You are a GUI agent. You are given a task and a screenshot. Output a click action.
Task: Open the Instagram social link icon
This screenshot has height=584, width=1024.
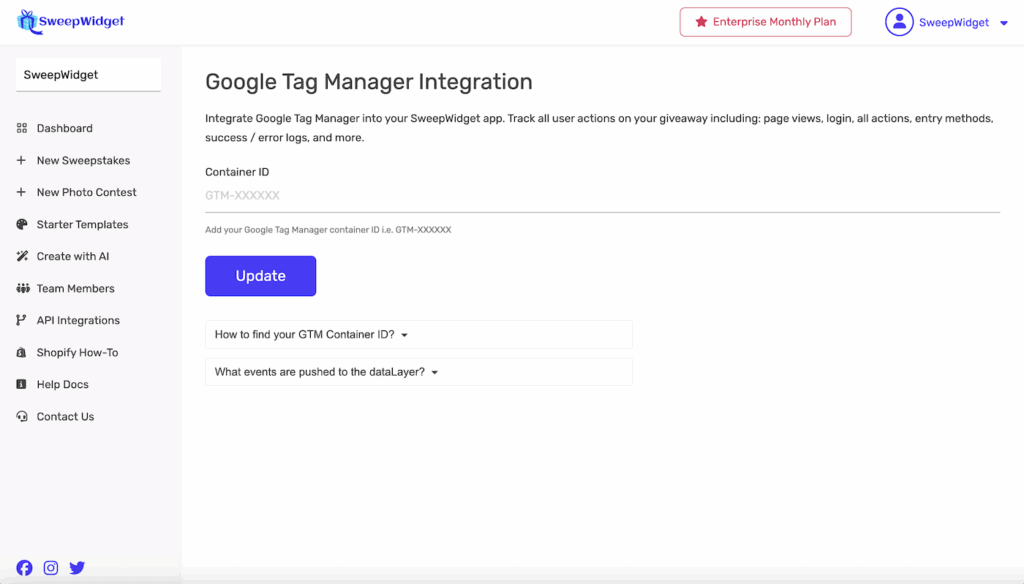(51, 567)
